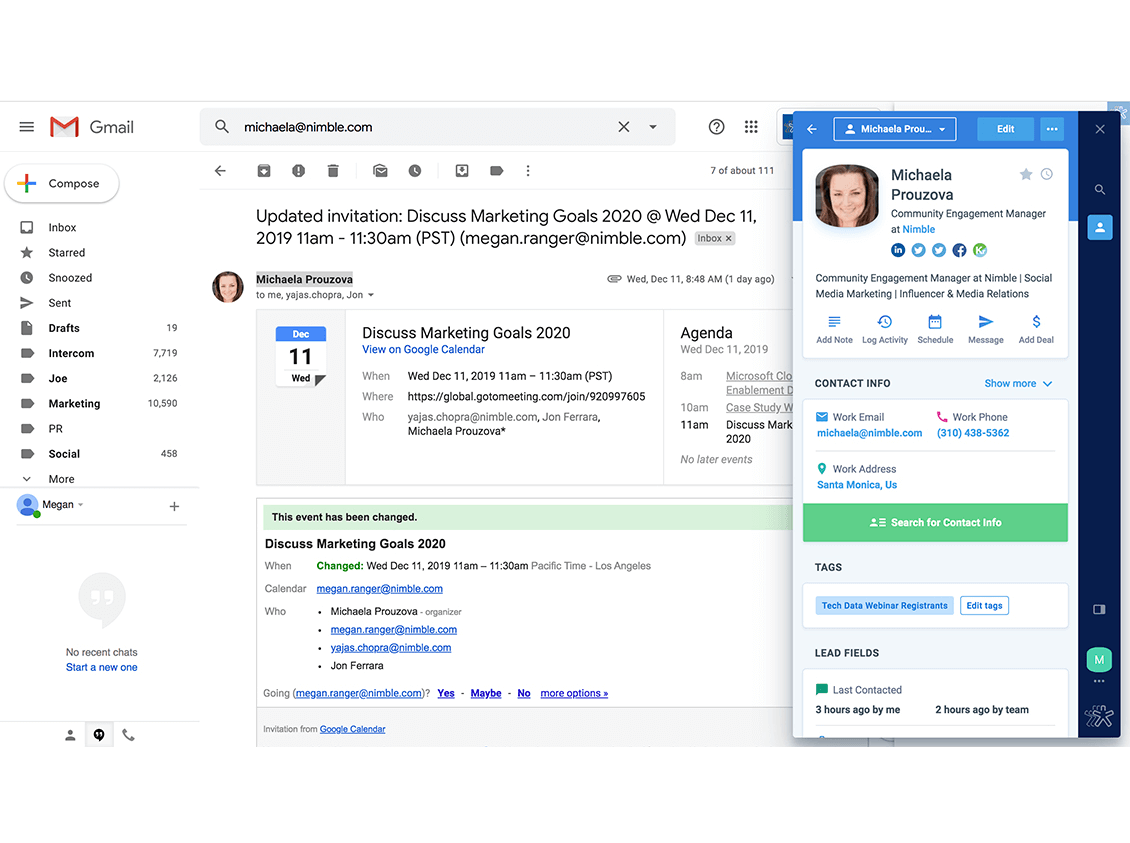
Task: Open Hangouts conversations icon at bottom
Action: [99, 736]
